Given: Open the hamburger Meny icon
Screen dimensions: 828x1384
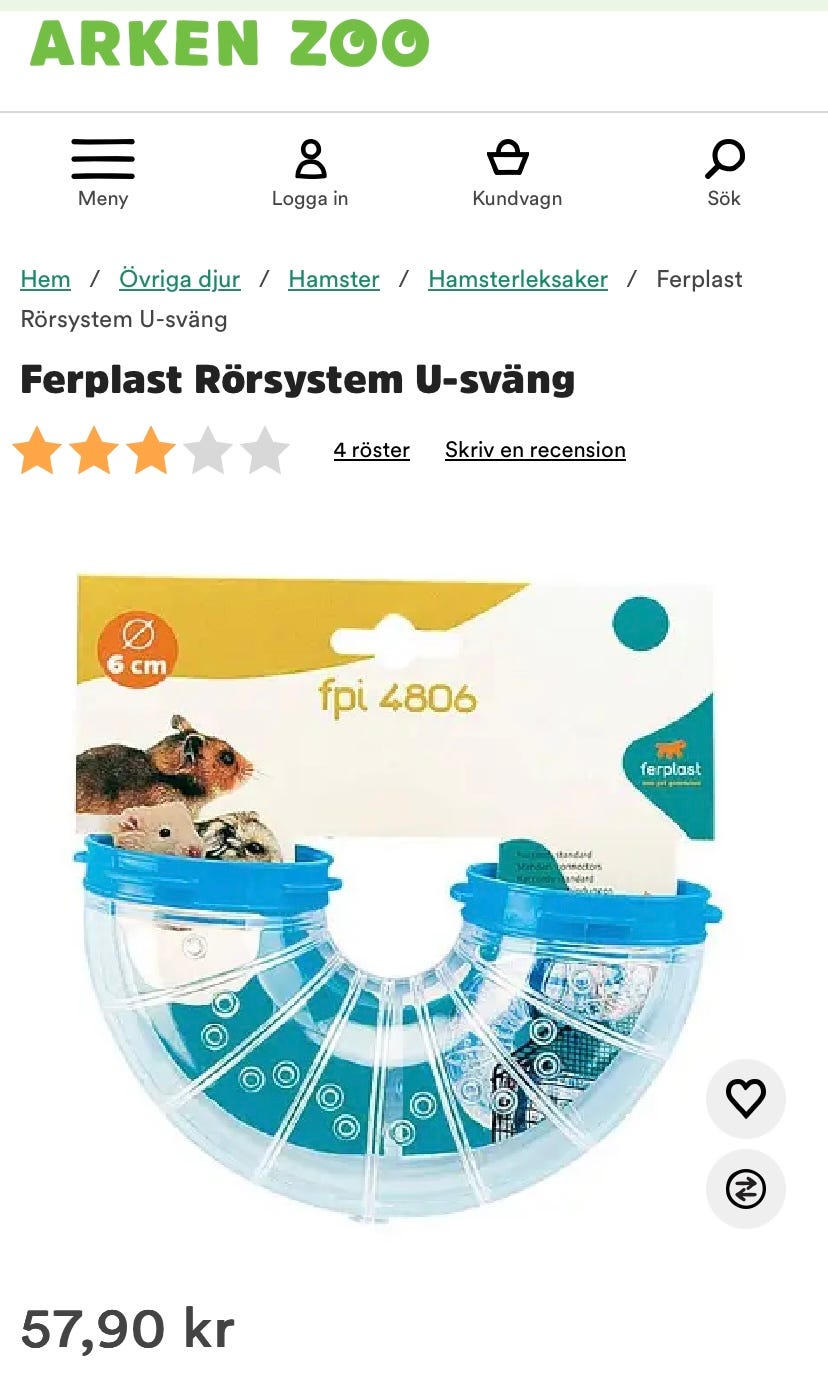Looking at the screenshot, I should coord(103,158).
